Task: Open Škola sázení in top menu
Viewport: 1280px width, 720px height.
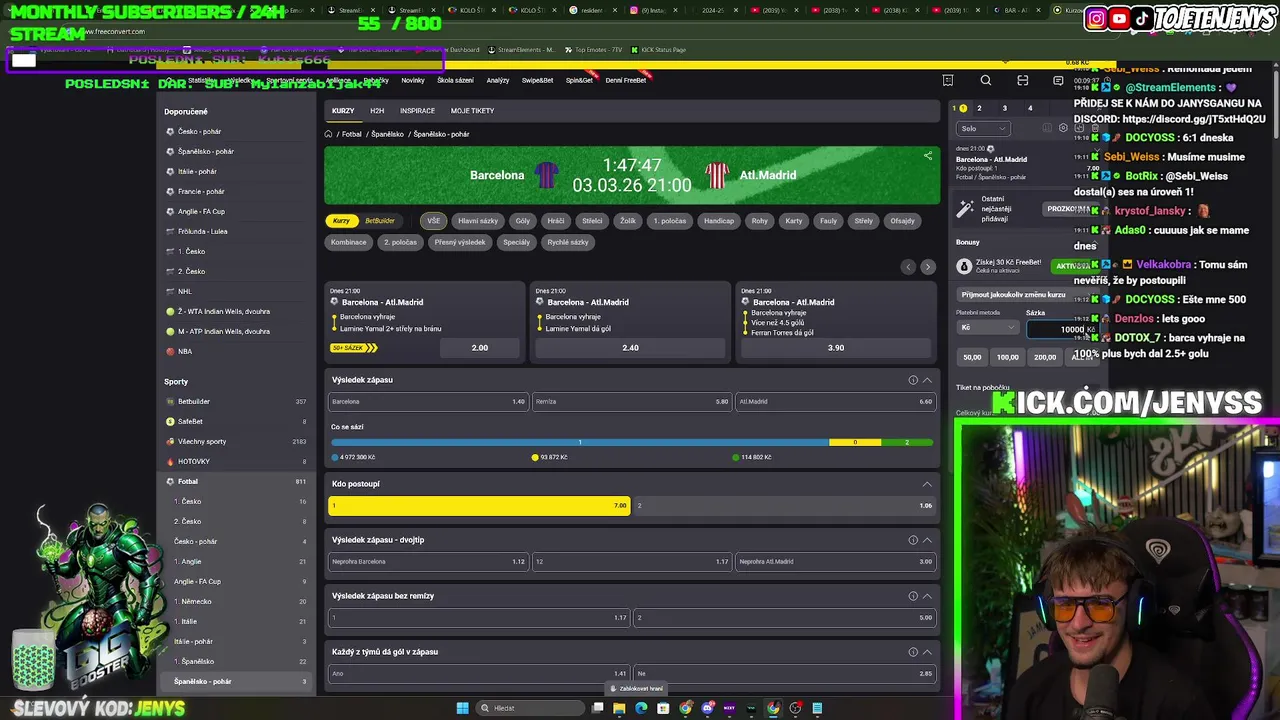Action: click(455, 80)
